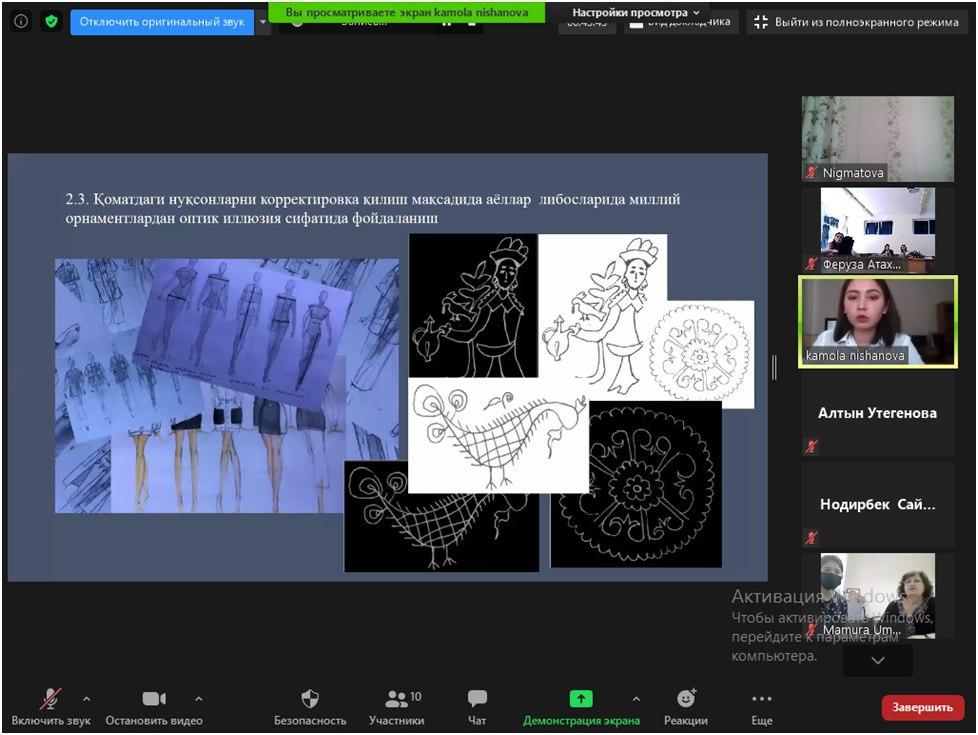Viewport: 978px width, 735px height.
Task: Open the Участники participants panel
Action: 396,699
